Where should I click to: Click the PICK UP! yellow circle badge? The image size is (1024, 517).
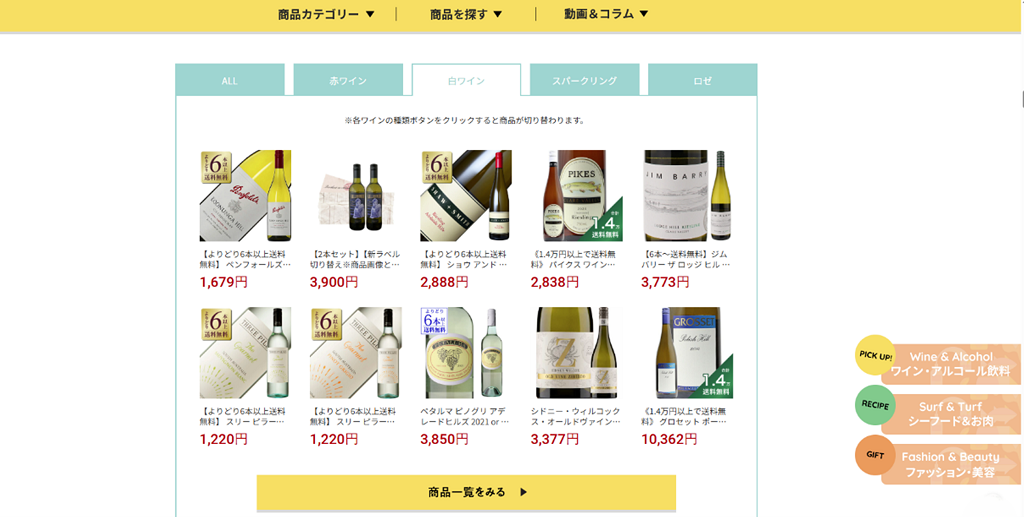coord(875,355)
